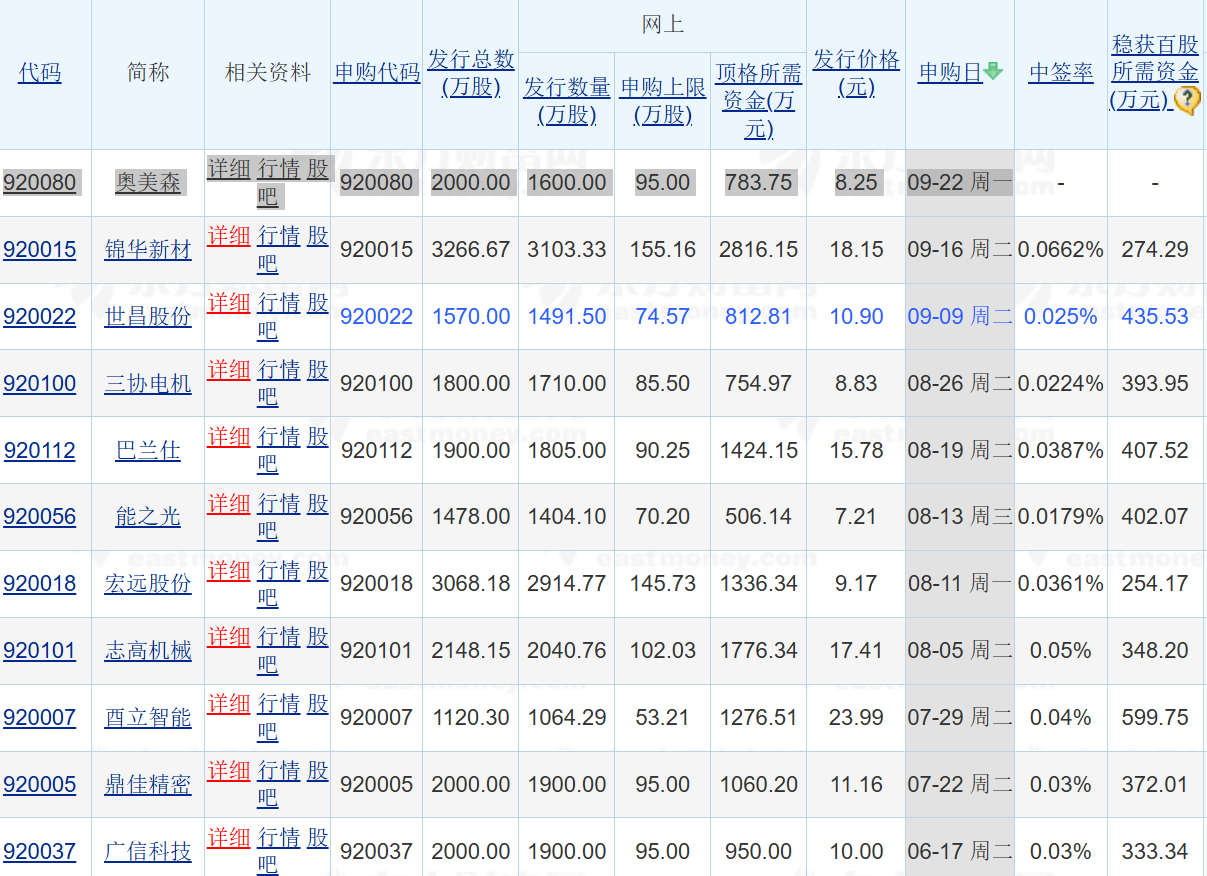Open 巴兰仕 stock name link
The width and height of the screenshot is (1207, 876).
(x=148, y=451)
